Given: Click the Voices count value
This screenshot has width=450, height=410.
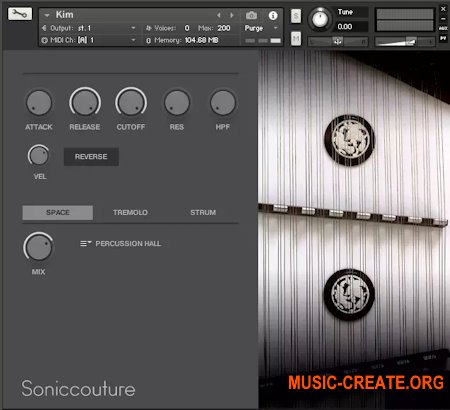Looking at the screenshot, I should coord(187,28).
